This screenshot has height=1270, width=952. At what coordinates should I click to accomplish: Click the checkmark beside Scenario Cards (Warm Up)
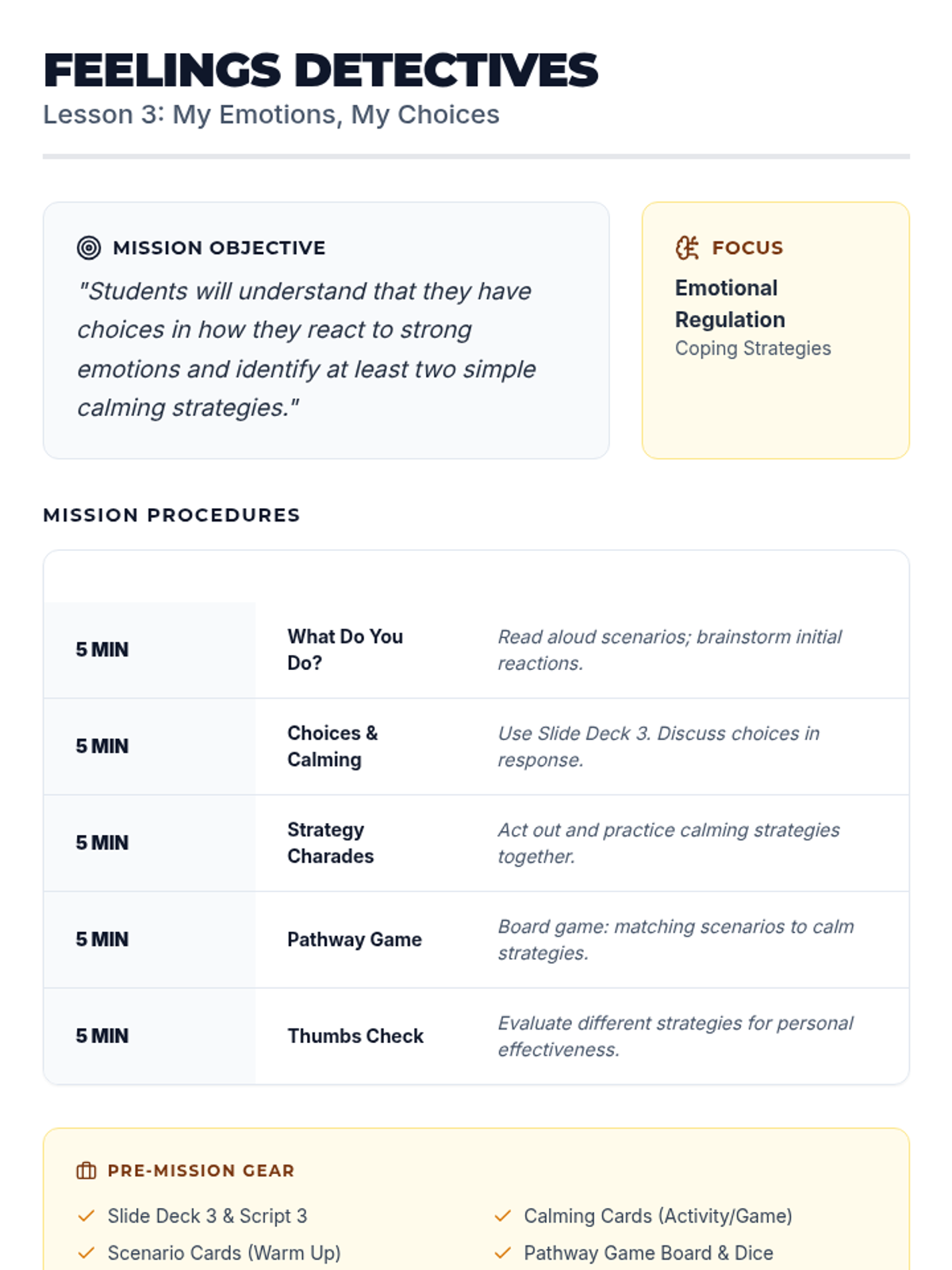point(86,1253)
